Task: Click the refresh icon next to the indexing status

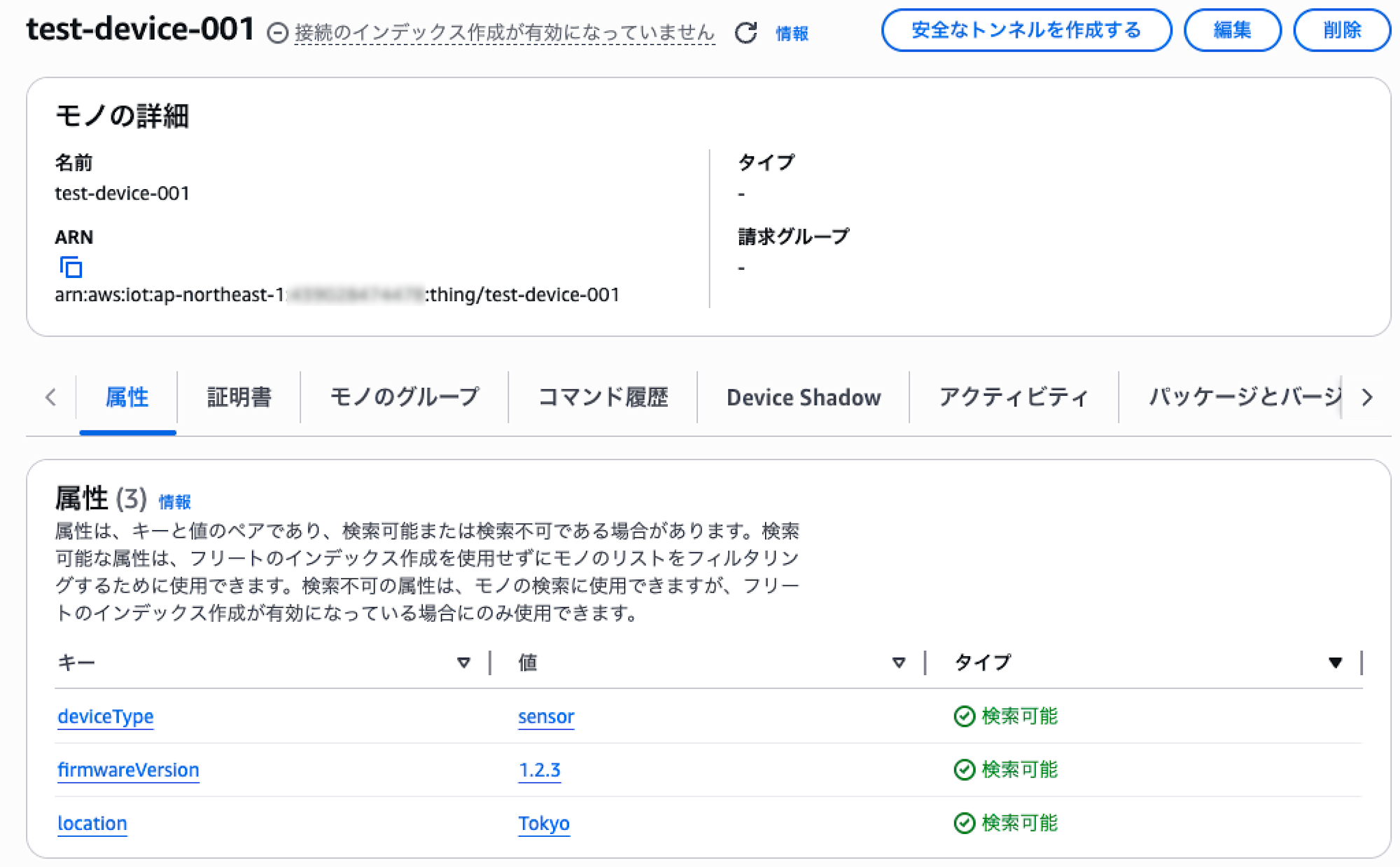Action: pos(745,32)
